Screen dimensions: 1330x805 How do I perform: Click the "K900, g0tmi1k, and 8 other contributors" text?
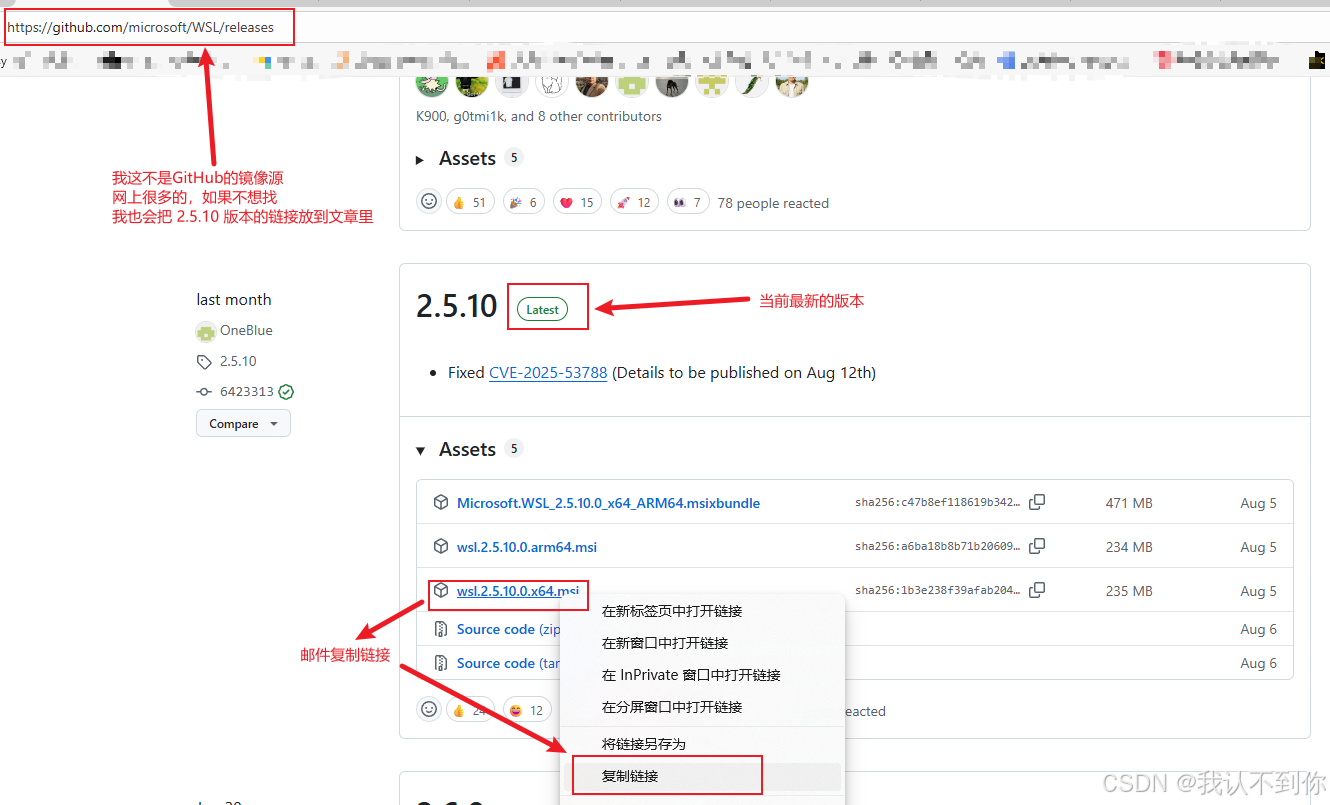(x=539, y=116)
